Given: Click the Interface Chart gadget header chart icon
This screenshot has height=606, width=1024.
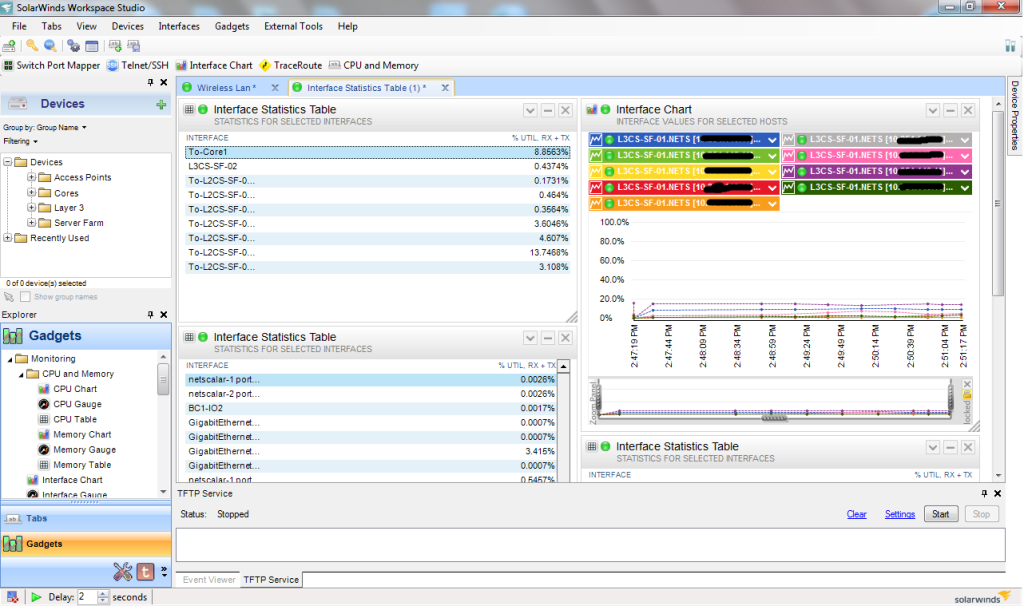Looking at the screenshot, I should pos(592,109).
